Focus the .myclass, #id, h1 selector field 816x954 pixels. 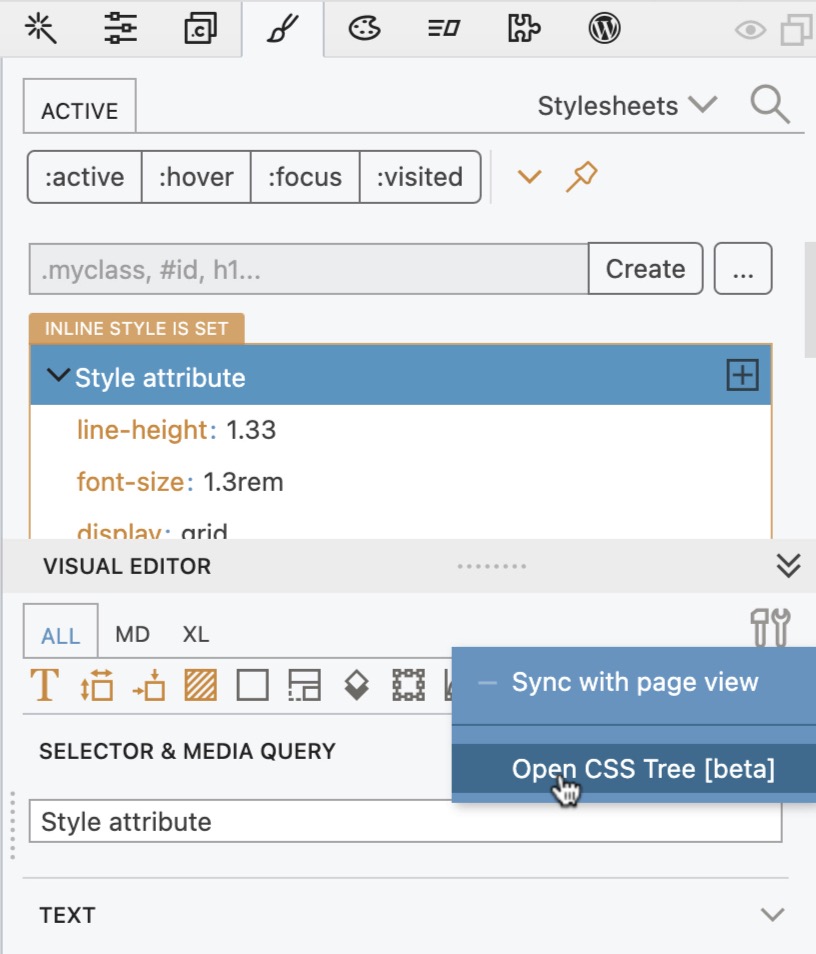309,269
